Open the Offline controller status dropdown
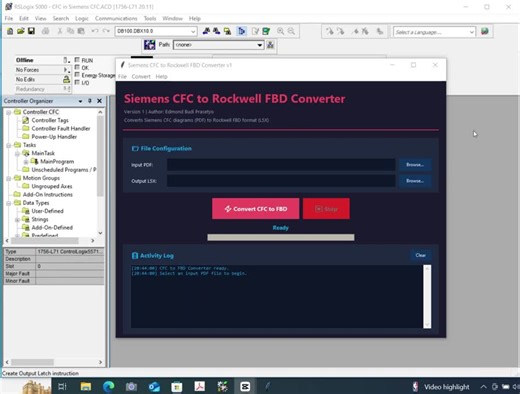 pyautogui.click(x=66, y=60)
